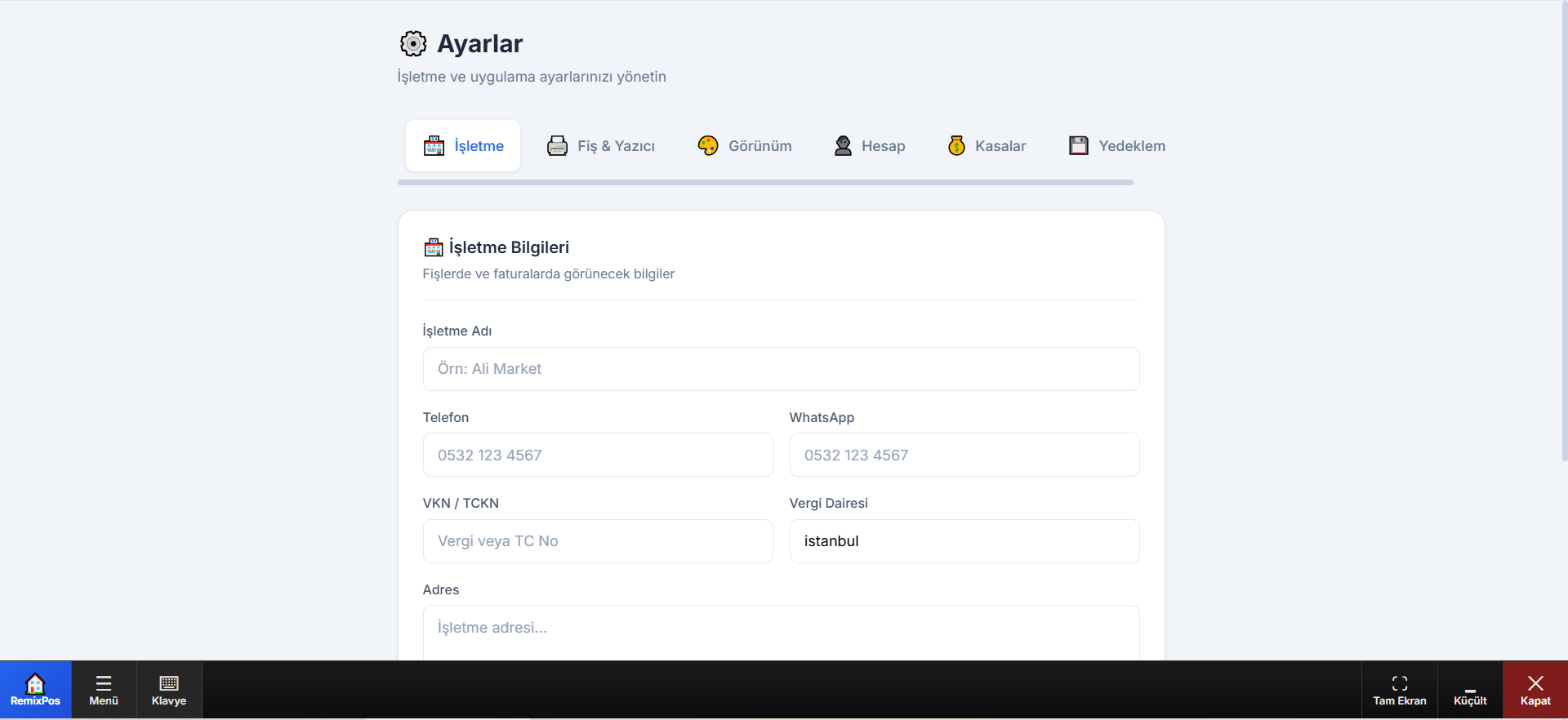Click the Küçült minimize icon
The image size is (1568, 720).
1470,690
